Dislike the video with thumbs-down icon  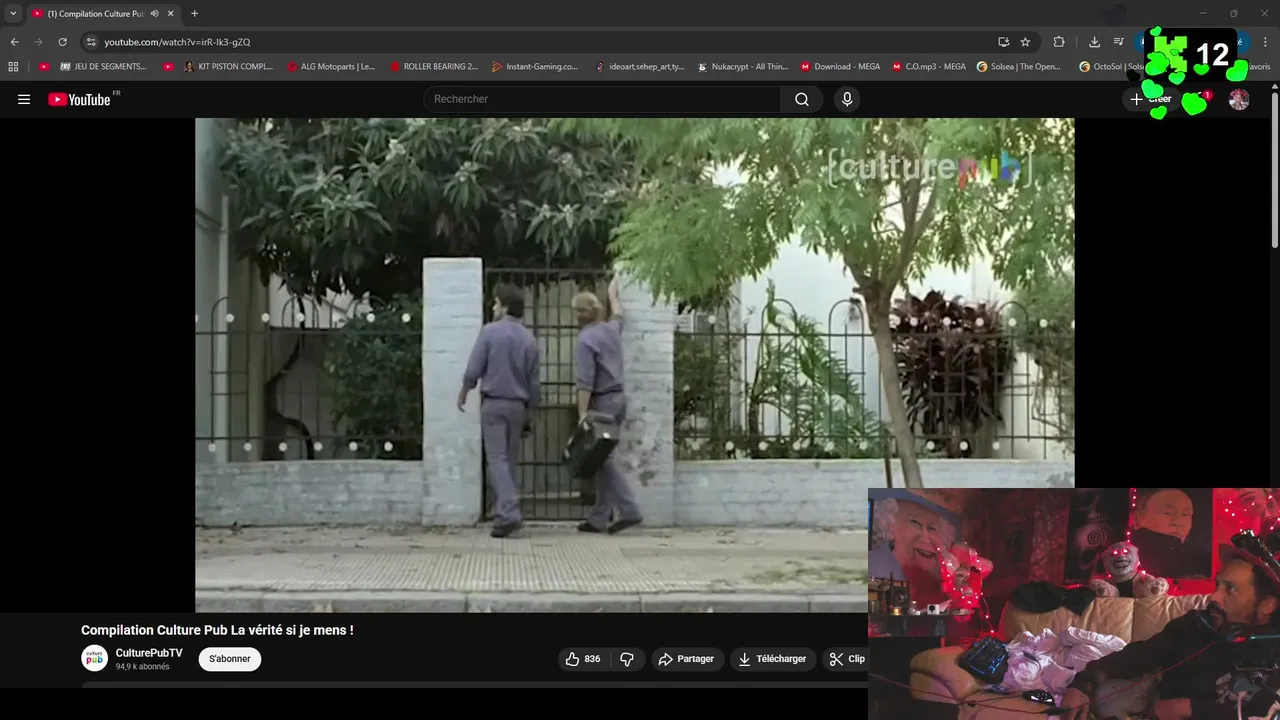click(x=627, y=659)
